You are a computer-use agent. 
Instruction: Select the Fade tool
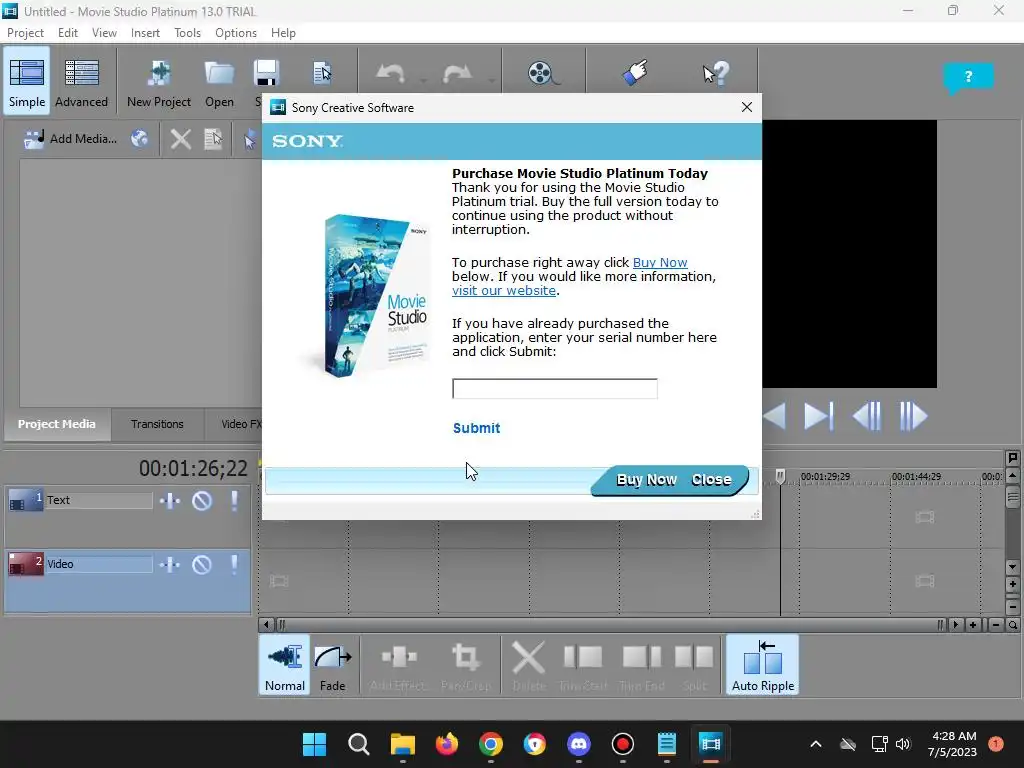(332, 665)
